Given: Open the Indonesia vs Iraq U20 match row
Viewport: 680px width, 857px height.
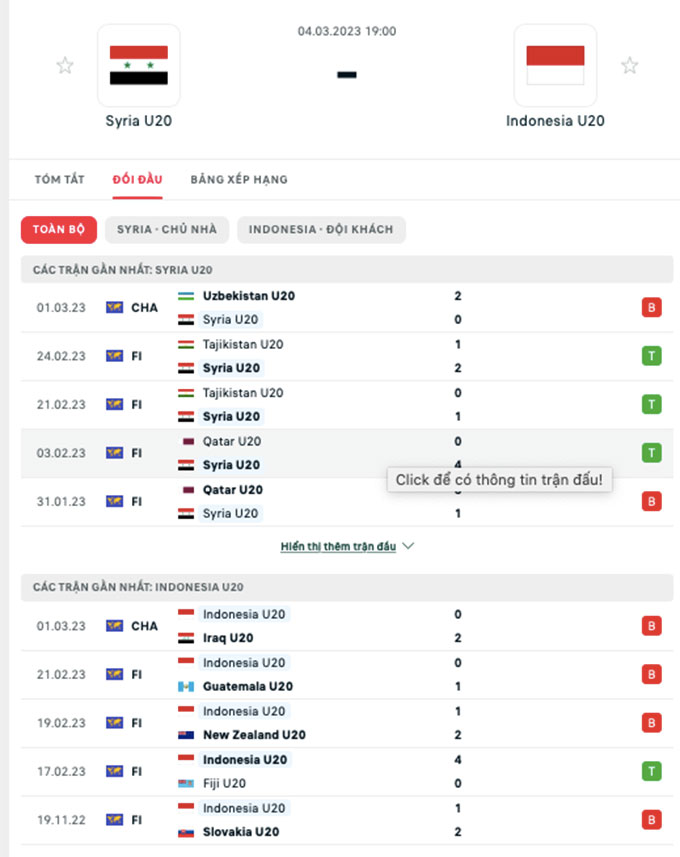Looking at the screenshot, I should coord(347,626).
